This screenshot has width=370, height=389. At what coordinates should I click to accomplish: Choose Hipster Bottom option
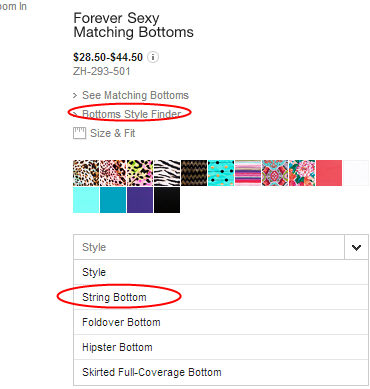pyautogui.click(x=221, y=347)
